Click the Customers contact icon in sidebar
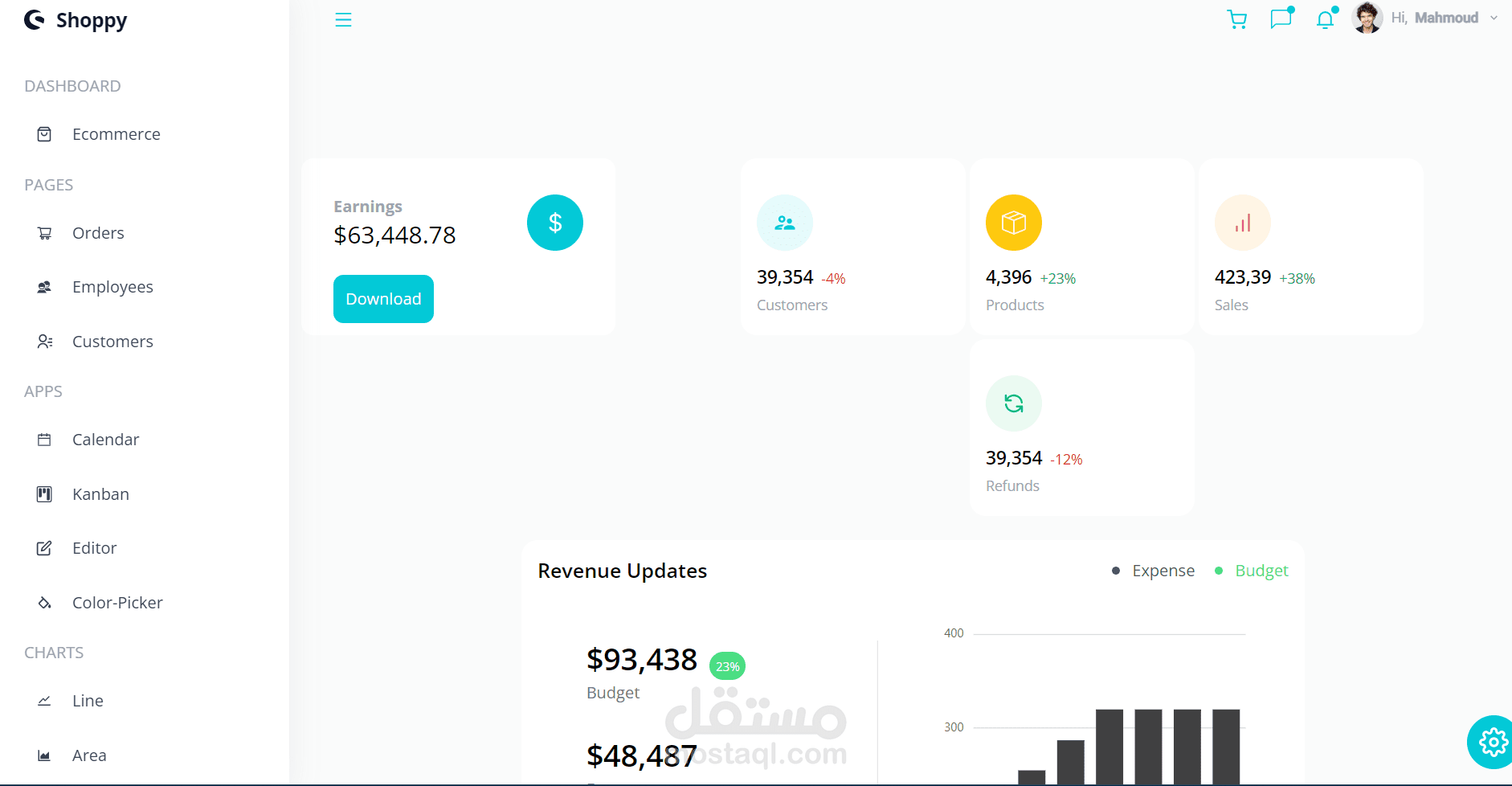1512x786 pixels. pyautogui.click(x=44, y=342)
